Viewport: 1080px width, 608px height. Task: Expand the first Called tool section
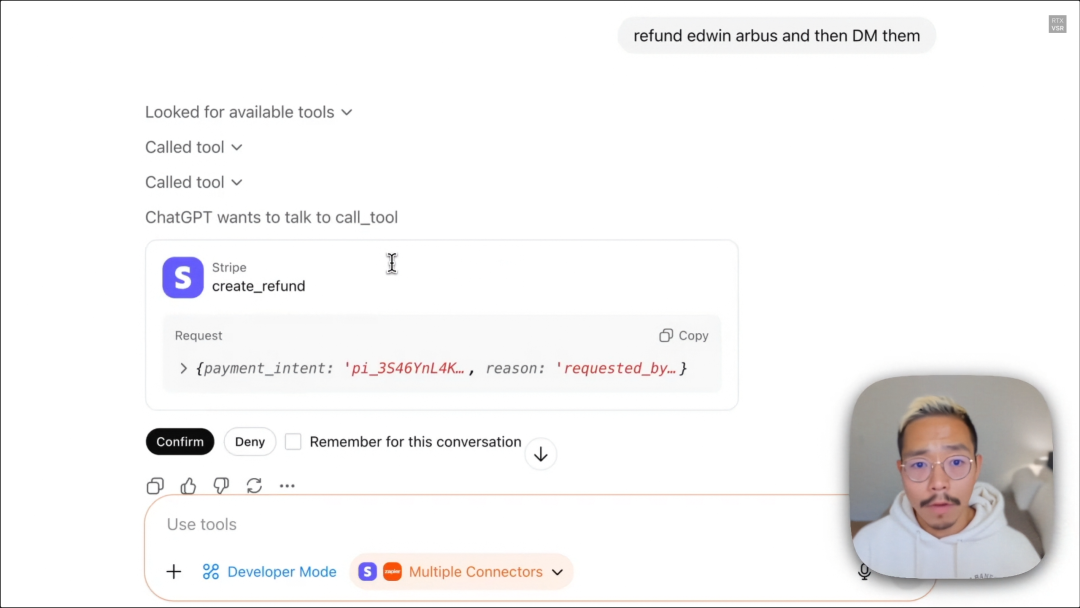(x=194, y=147)
